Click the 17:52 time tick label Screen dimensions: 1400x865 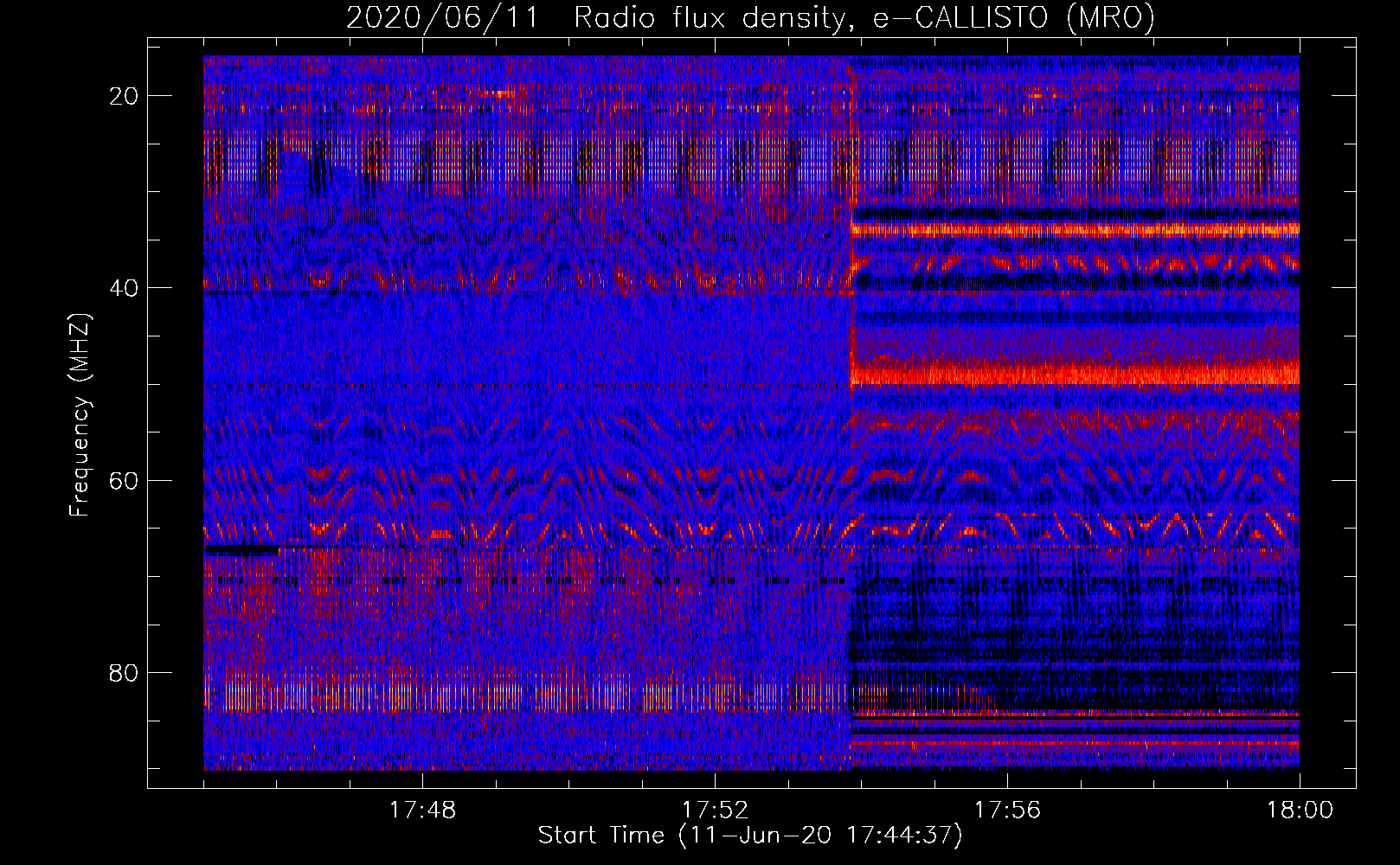click(x=715, y=811)
